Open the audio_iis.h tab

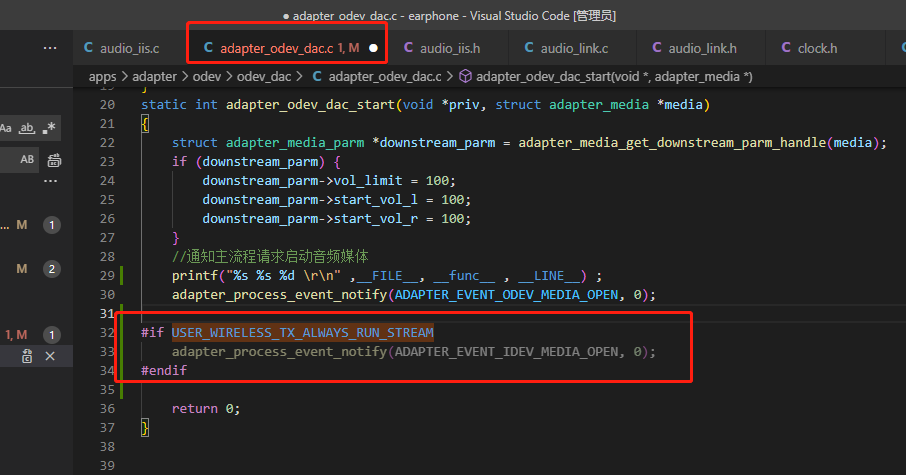(450, 49)
